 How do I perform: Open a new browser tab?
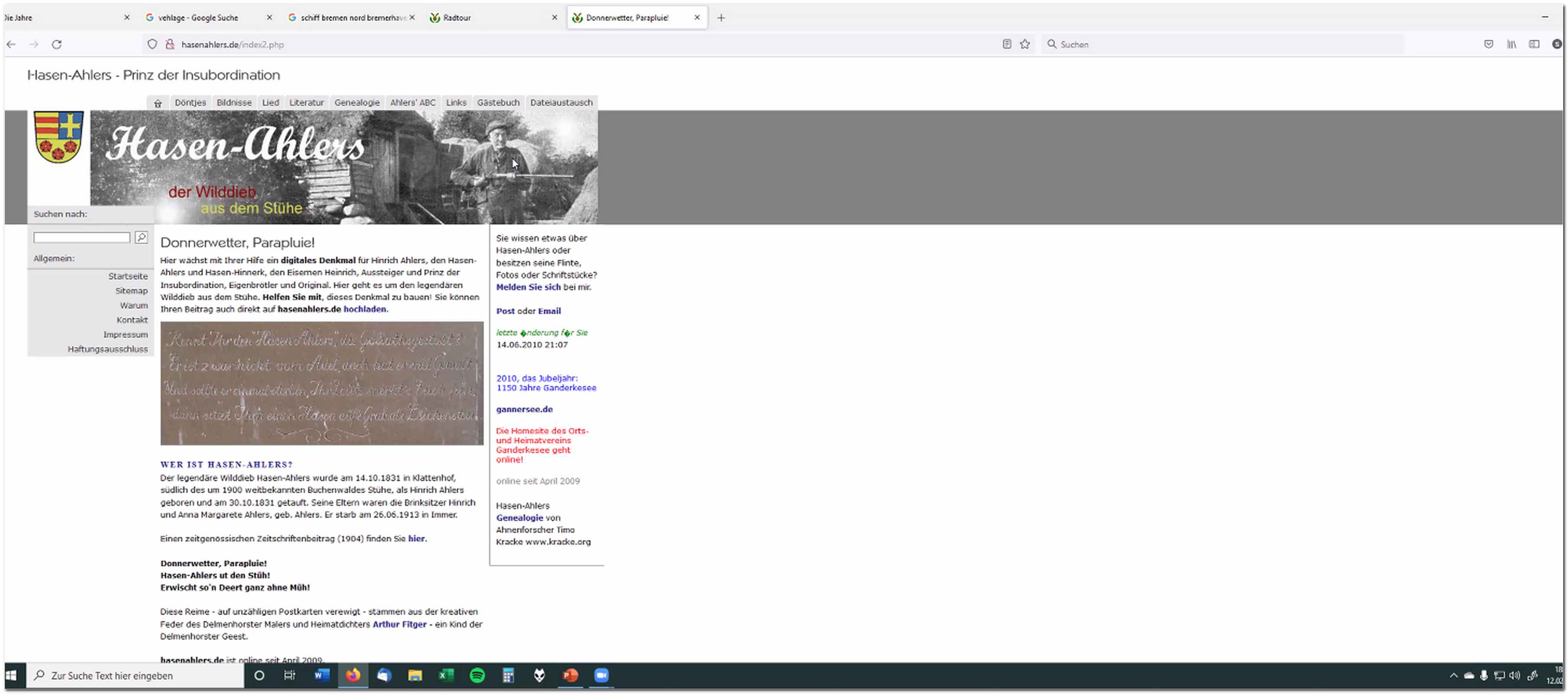721,18
